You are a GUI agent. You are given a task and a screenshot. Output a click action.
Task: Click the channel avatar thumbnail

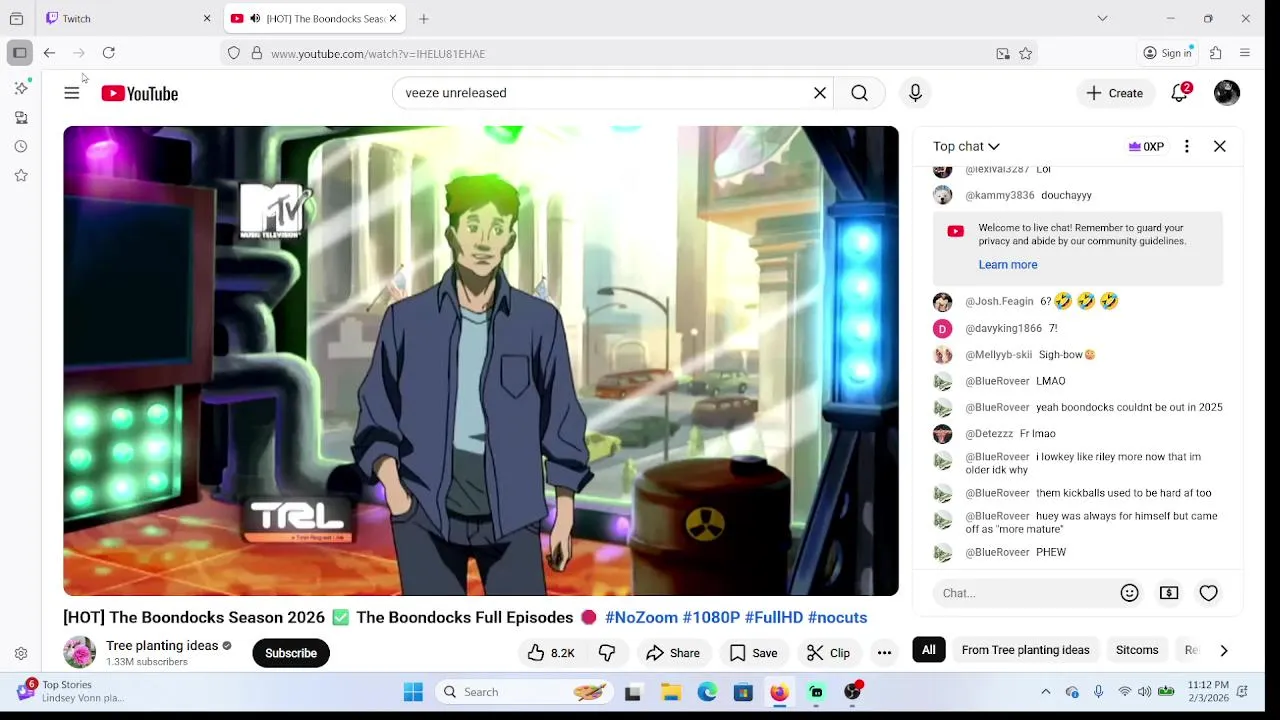coord(80,653)
